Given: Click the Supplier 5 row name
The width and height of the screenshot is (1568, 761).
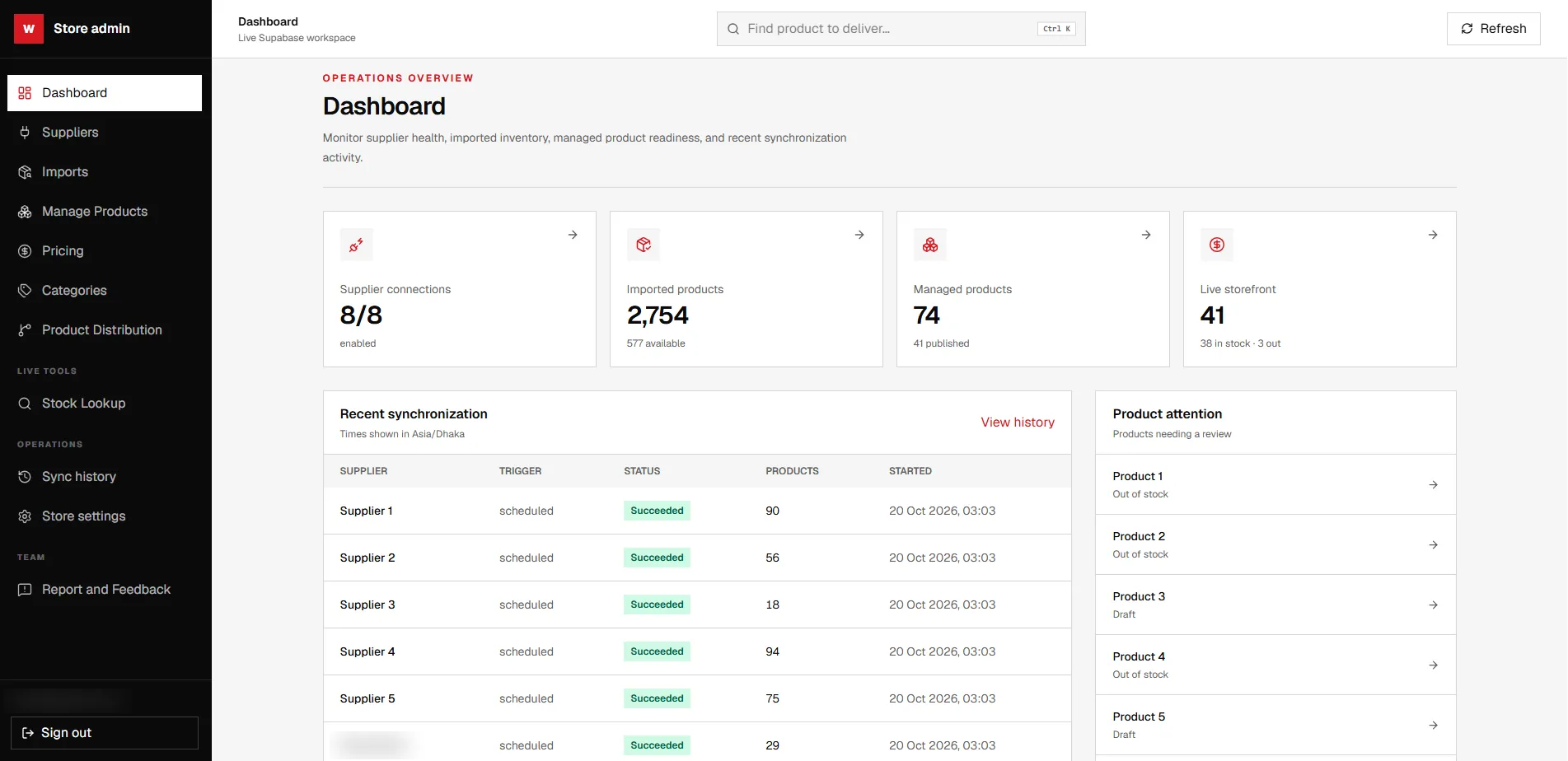Looking at the screenshot, I should (367, 699).
